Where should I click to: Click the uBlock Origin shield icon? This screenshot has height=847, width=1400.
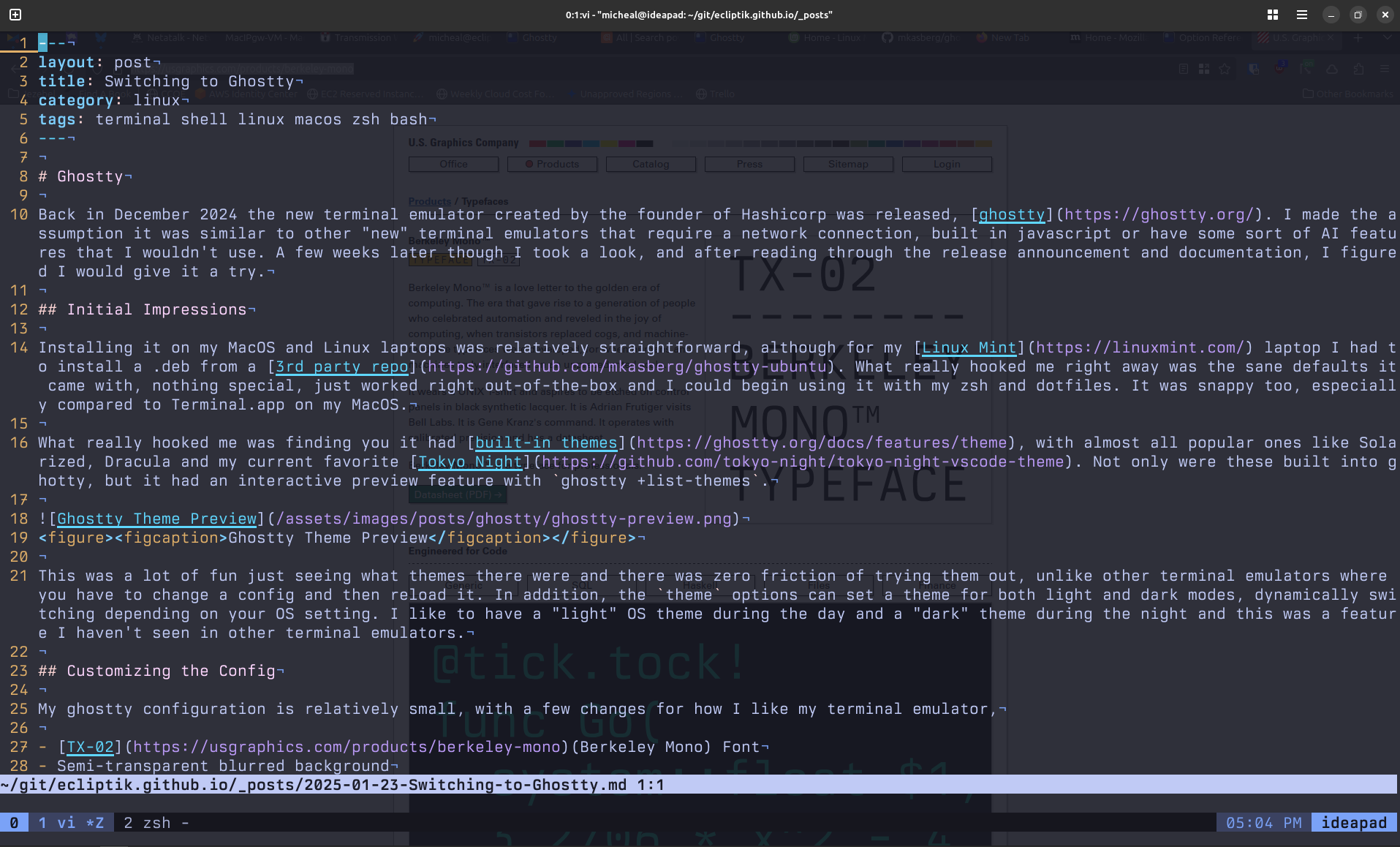coord(1281,68)
